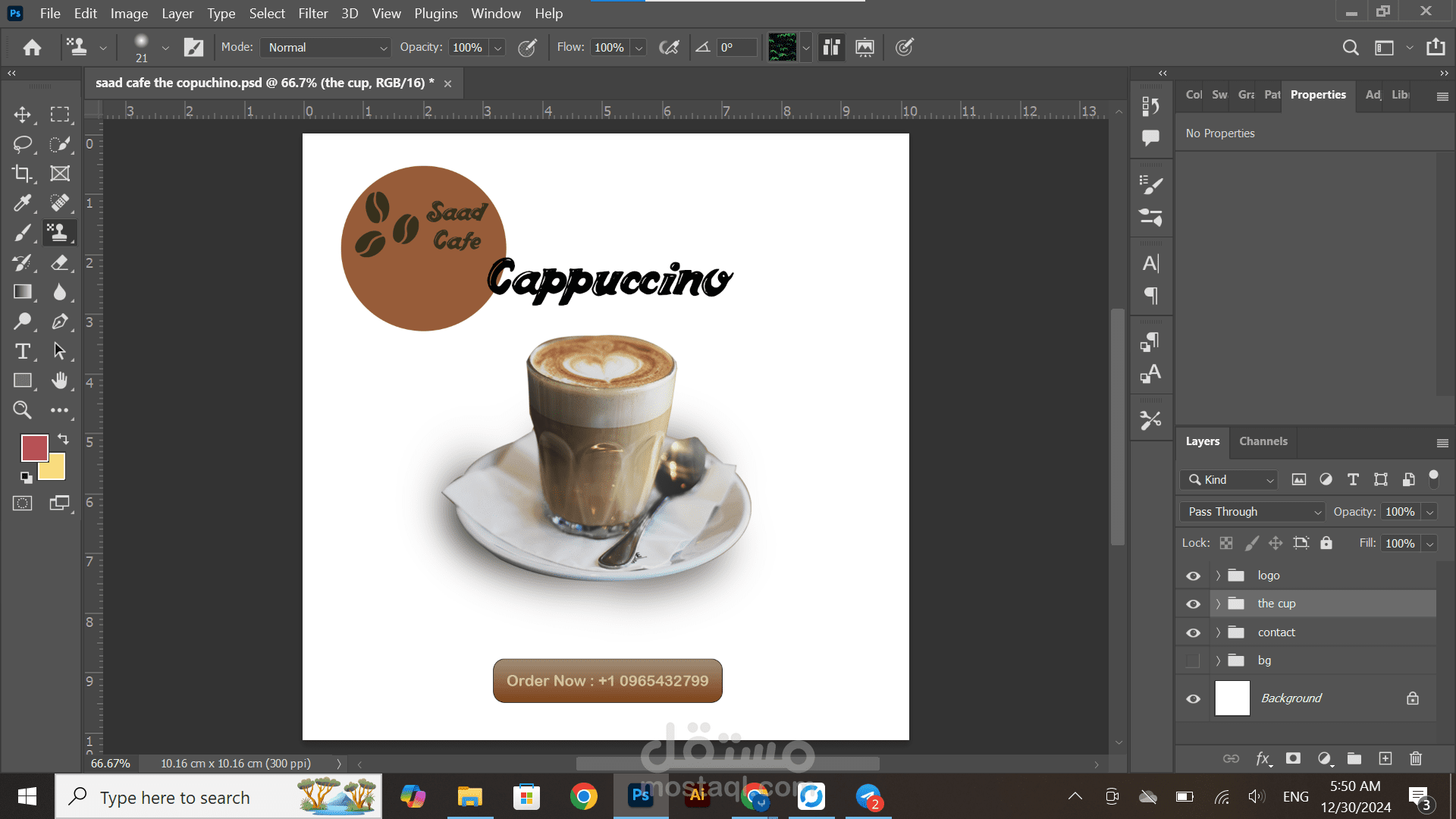Image resolution: width=1456 pixels, height=819 pixels.
Task: Select the Eraser tool
Action: [x=60, y=262]
